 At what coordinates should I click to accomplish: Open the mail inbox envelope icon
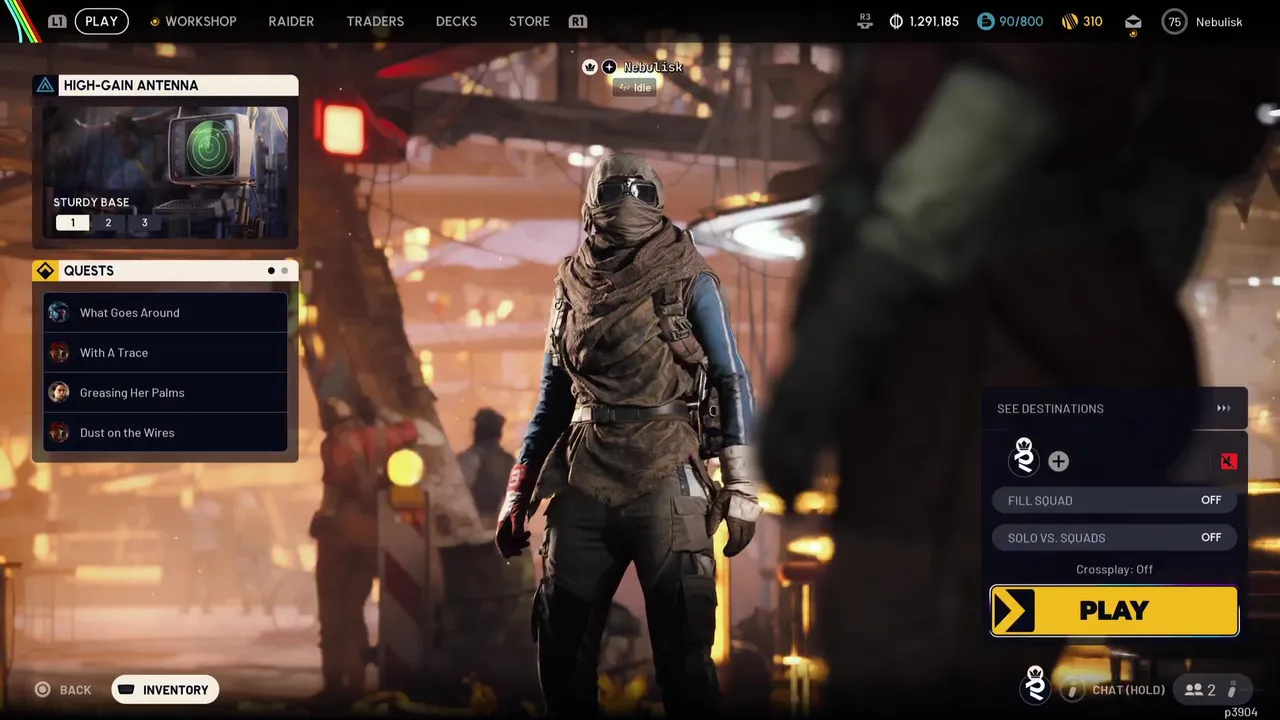[1133, 21]
